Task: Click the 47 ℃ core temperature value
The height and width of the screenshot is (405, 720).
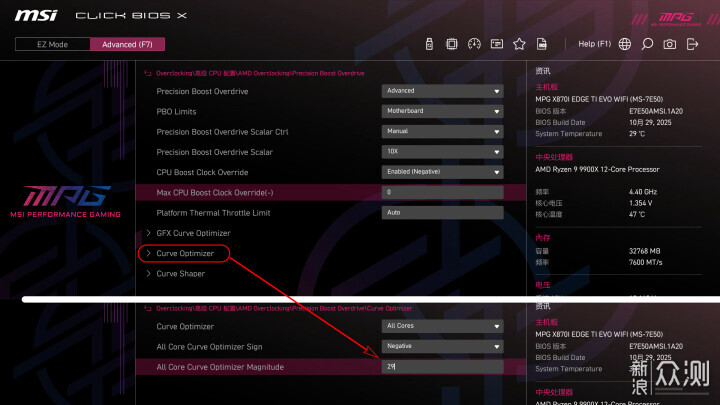Action: click(637, 214)
